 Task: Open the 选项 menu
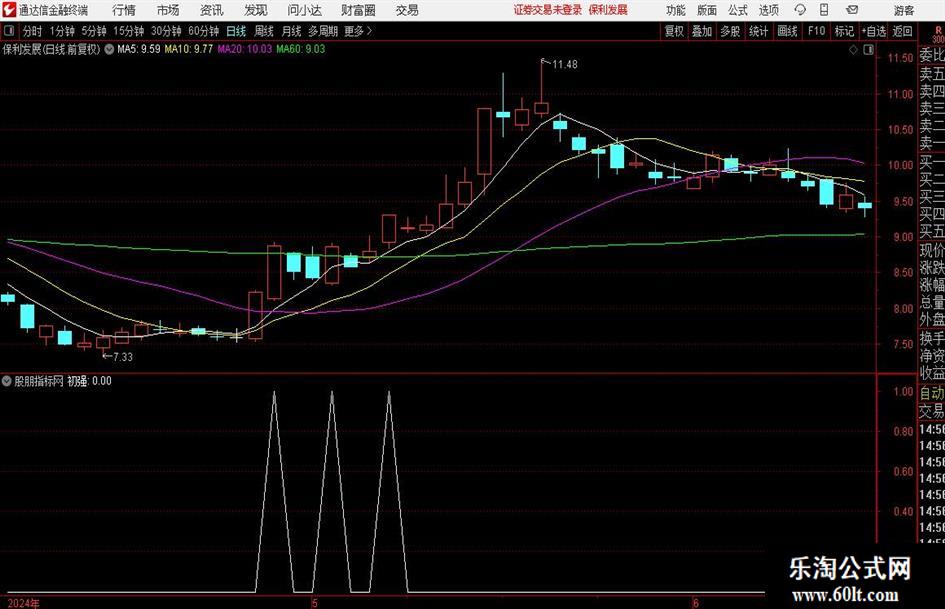[x=768, y=10]
